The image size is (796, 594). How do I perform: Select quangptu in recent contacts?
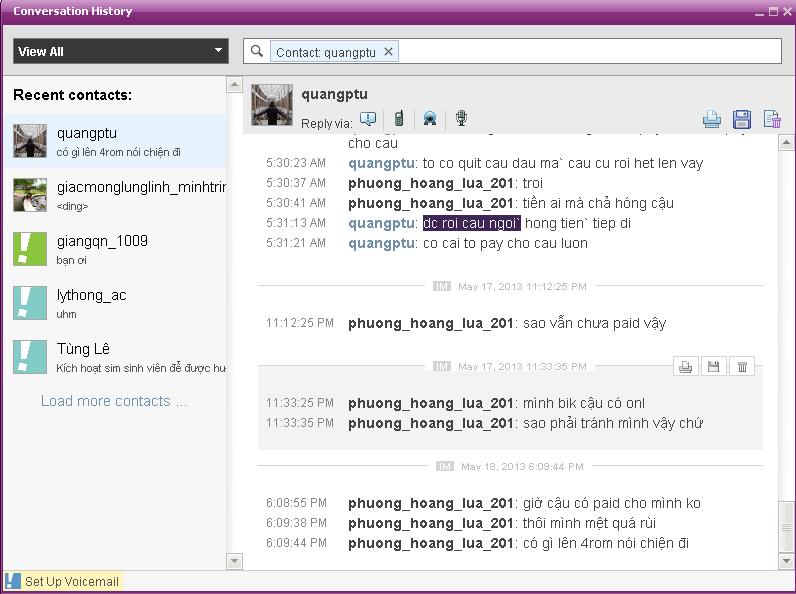coord(116,141)
